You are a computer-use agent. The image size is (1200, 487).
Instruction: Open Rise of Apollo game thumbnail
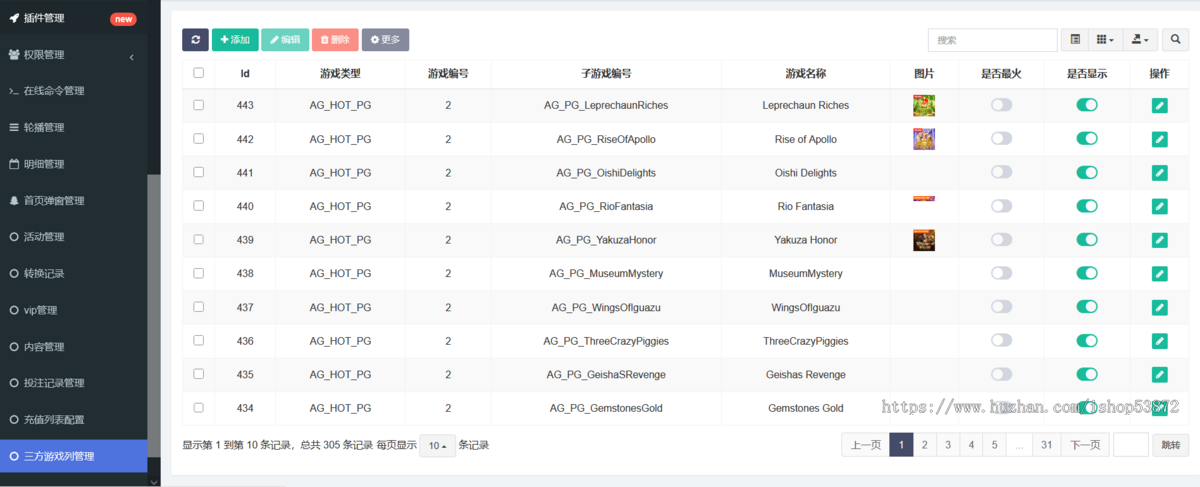[924, 139]
